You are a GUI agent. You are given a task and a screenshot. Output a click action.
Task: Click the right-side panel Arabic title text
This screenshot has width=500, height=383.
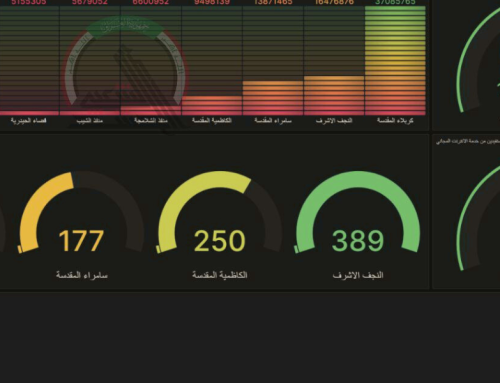coord(468,141)
